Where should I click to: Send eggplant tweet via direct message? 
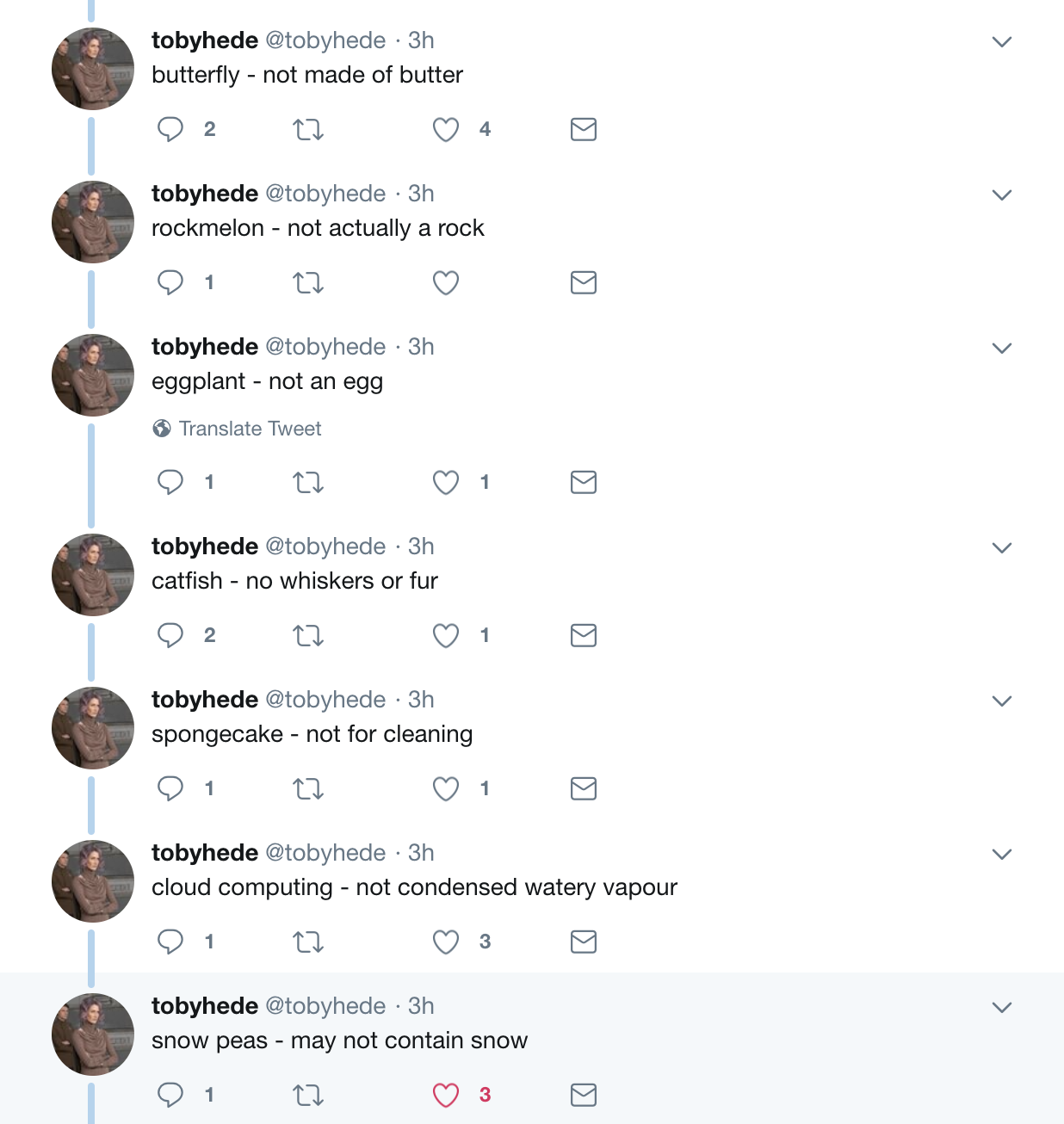tap(584, 482)
